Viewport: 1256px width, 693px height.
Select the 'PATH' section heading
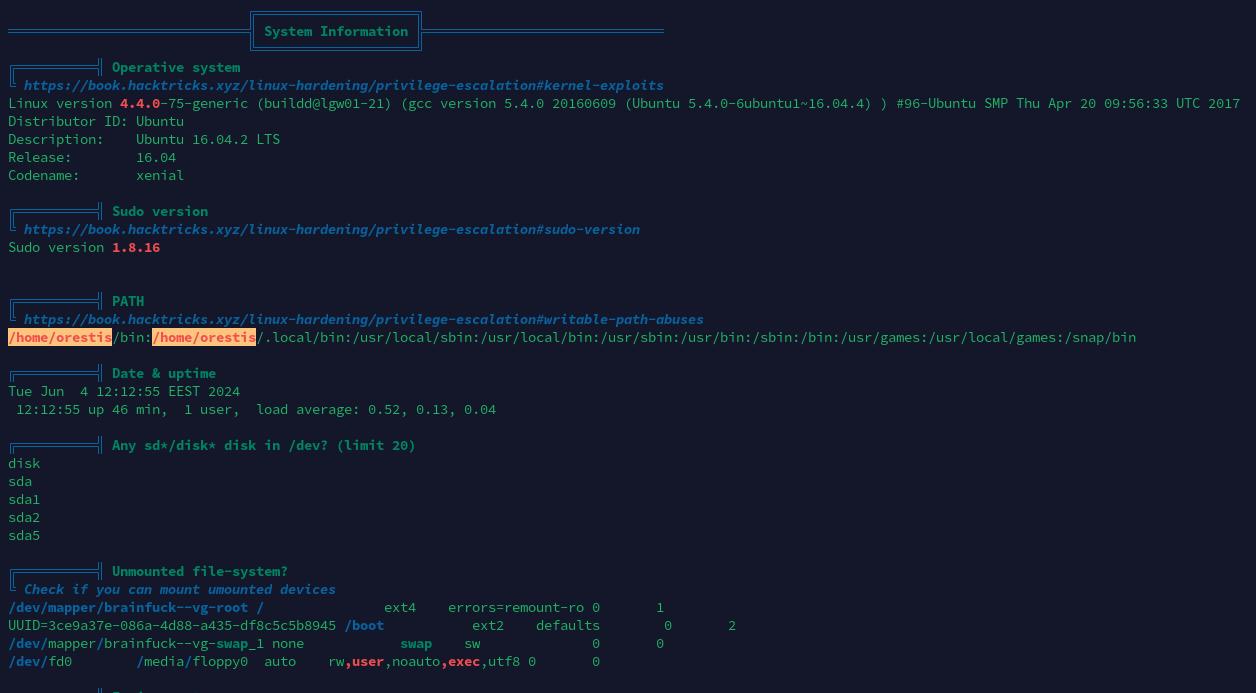coord(128,301)
